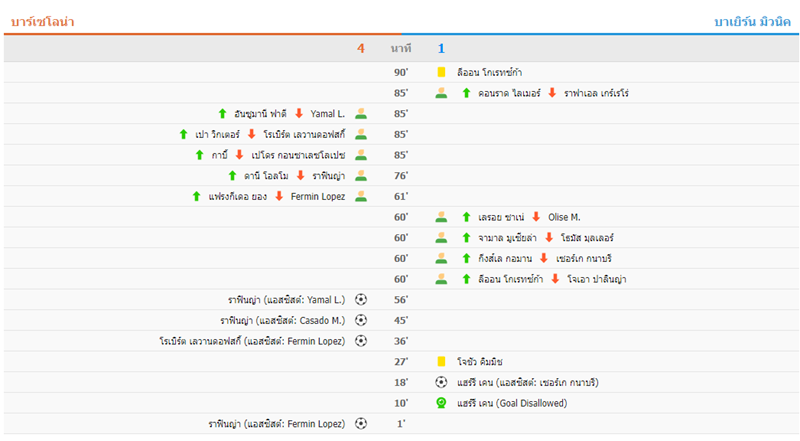Click 'เปโดร กอนซาเลซโลเปซ' in the 85' row
This screenshot has height=441, width=800.
[298, 155]
